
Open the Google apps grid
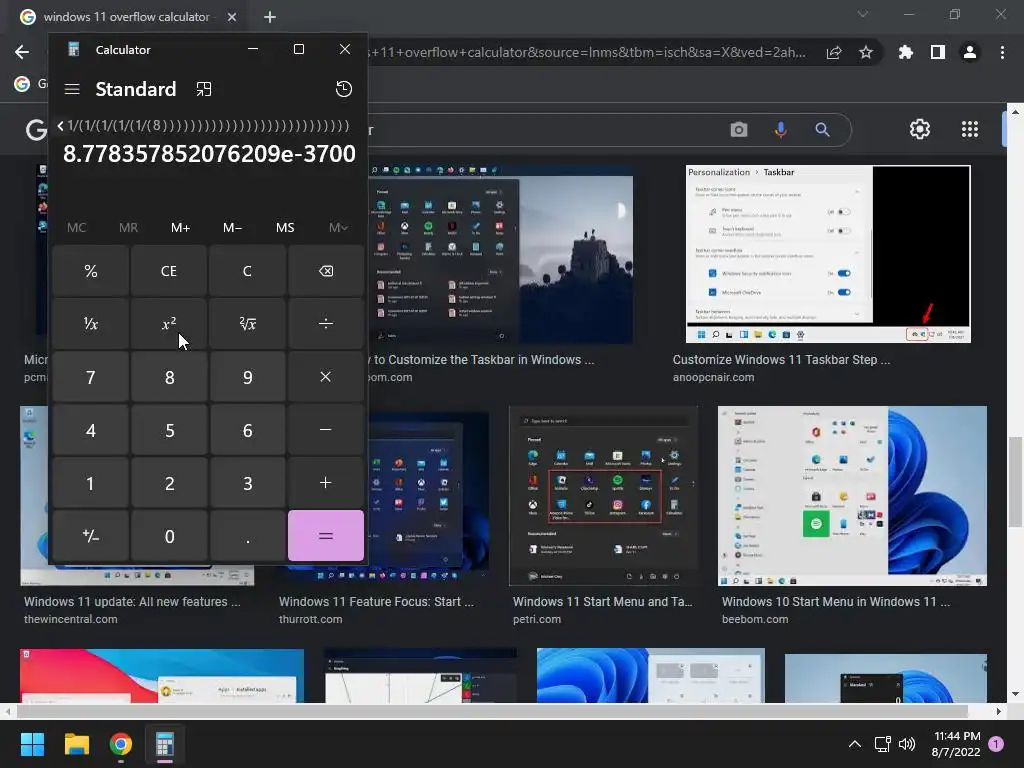coord(970,129)
